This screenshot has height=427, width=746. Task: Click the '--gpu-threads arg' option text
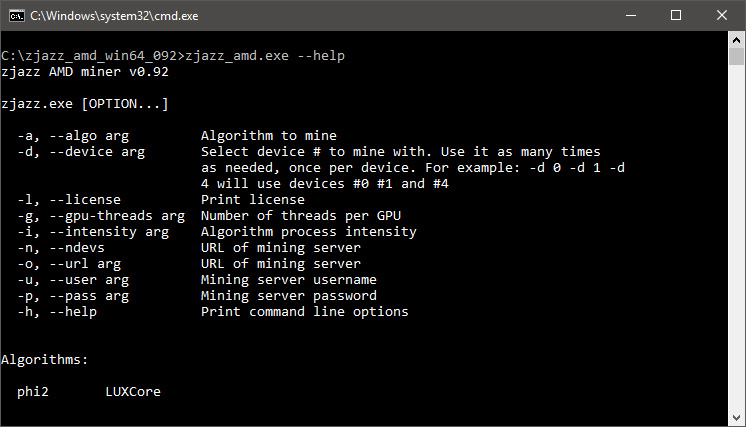[117, 216]
